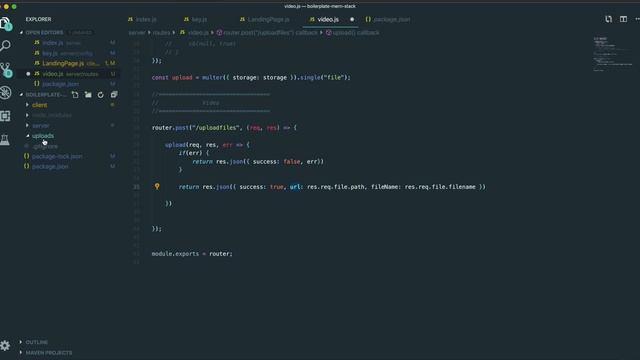640x360 pixels.
Task: Click 'fileName' in the return res.json line
Action: click(384, 187)
